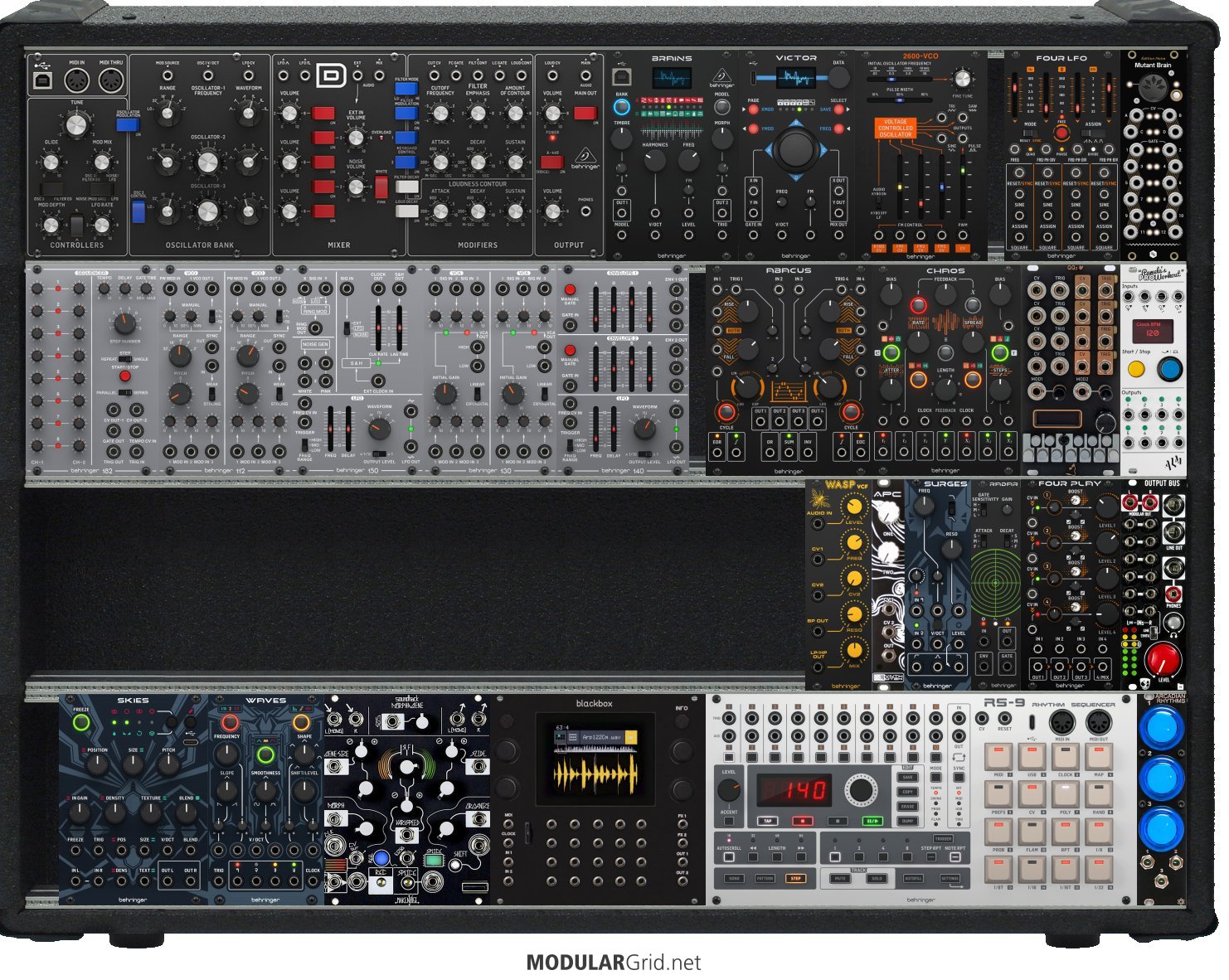Flip the Assign switch on the Four LFO
The height and width of the screenshot is (980, 1229).
(x=1093, y=132)
